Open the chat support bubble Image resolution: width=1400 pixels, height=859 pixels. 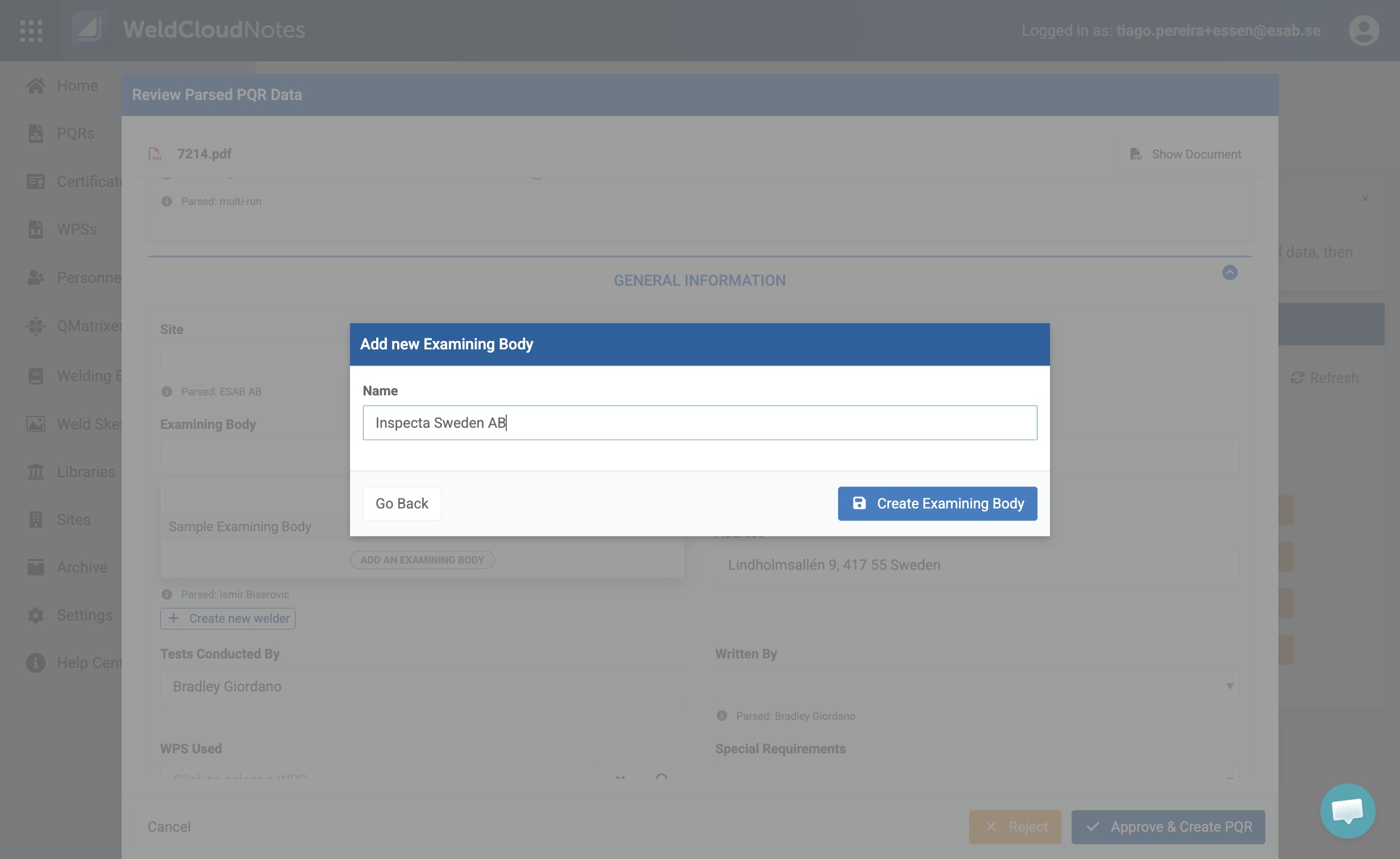(1347, 811)
